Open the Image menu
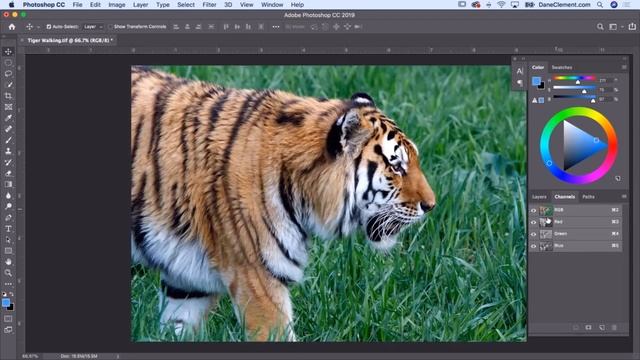Screen dimensions: 640x360 117,5
